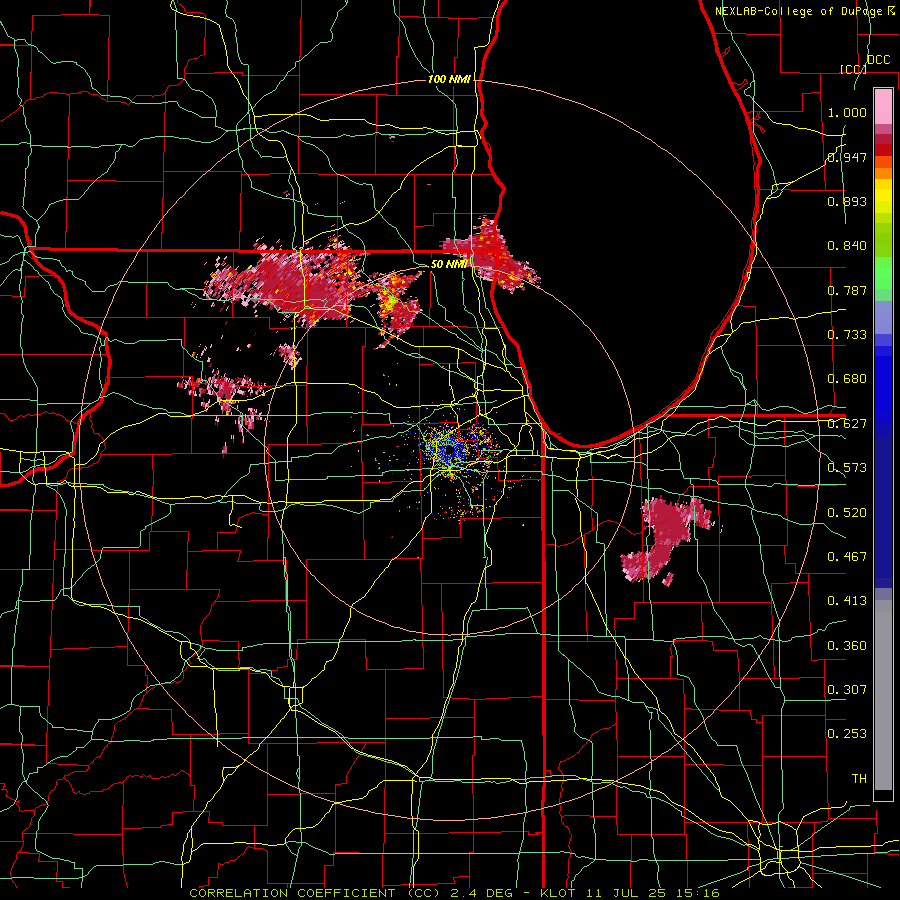Click the 0.307 scale value
Image resolution: width=900 pixels, height=900 pixels.
(x=847, y=690)
